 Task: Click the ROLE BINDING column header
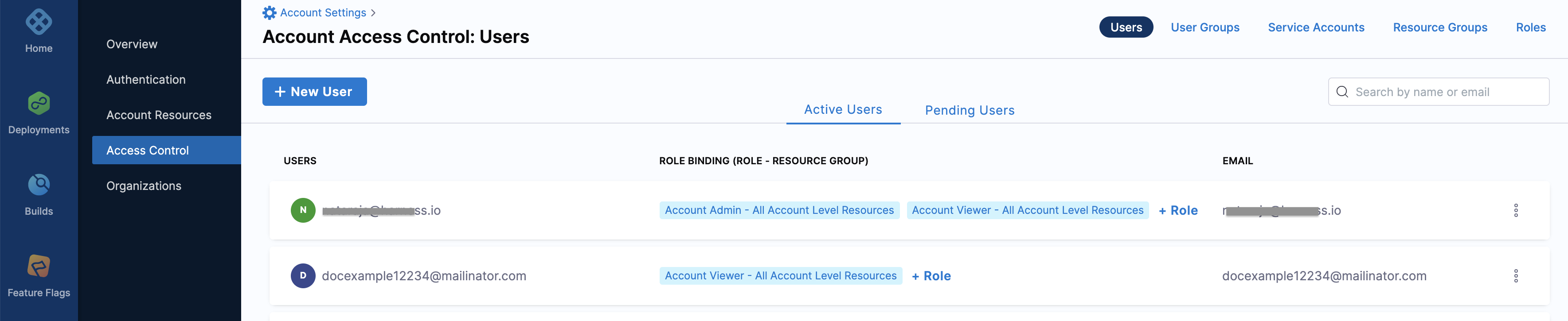tap(763, 161)
